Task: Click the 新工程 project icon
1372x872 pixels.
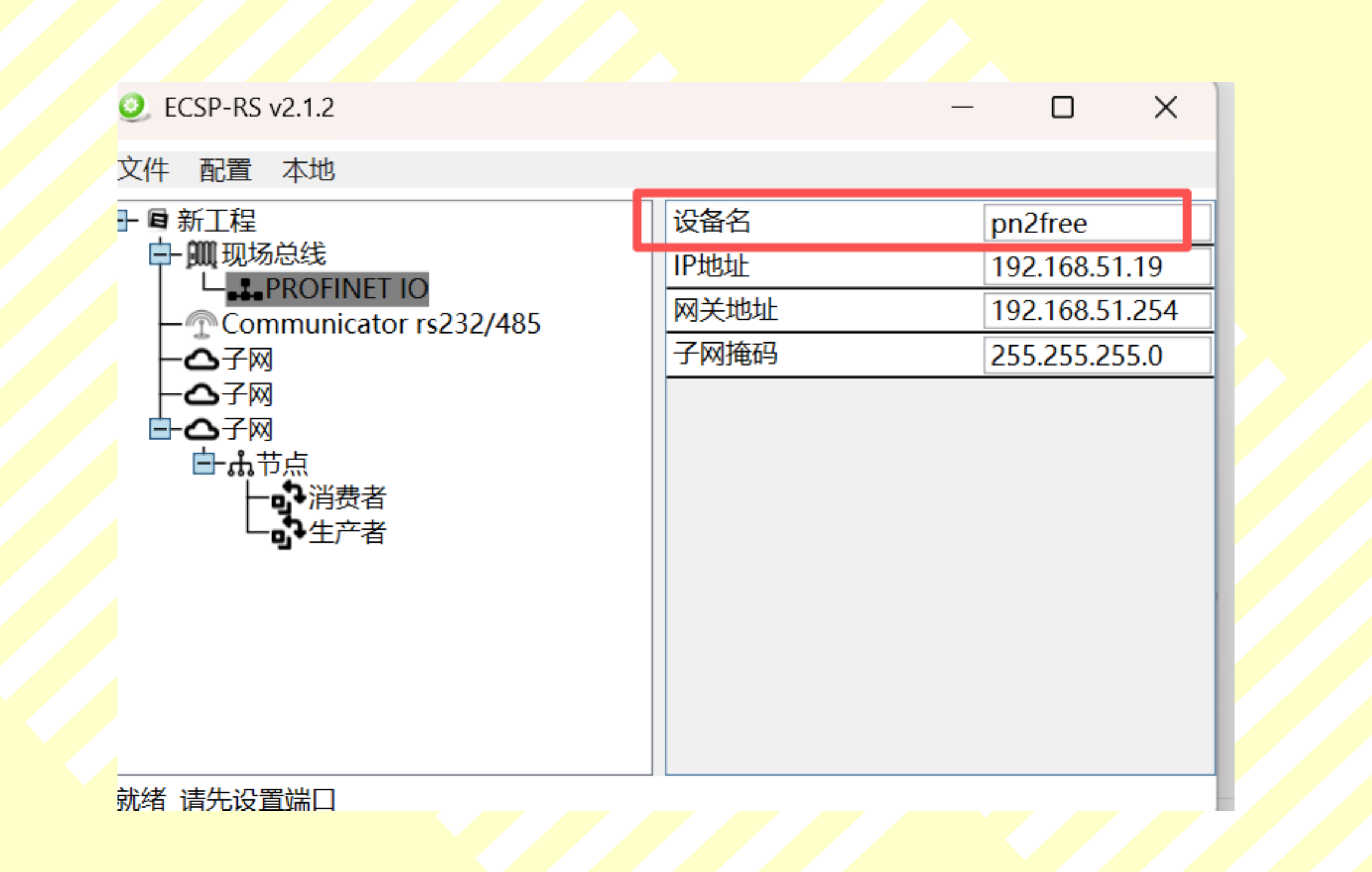Action: 158,220
